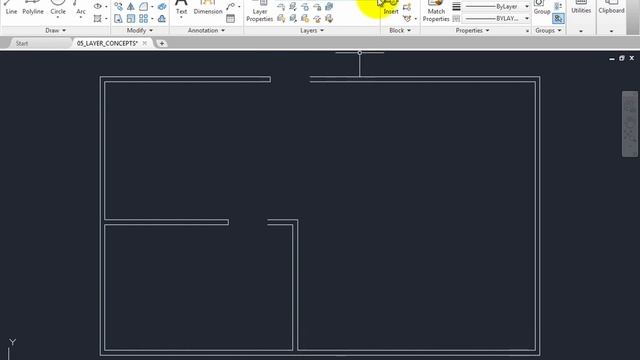
Task: Select the Line drawing tool
Action: click(11, 8)
